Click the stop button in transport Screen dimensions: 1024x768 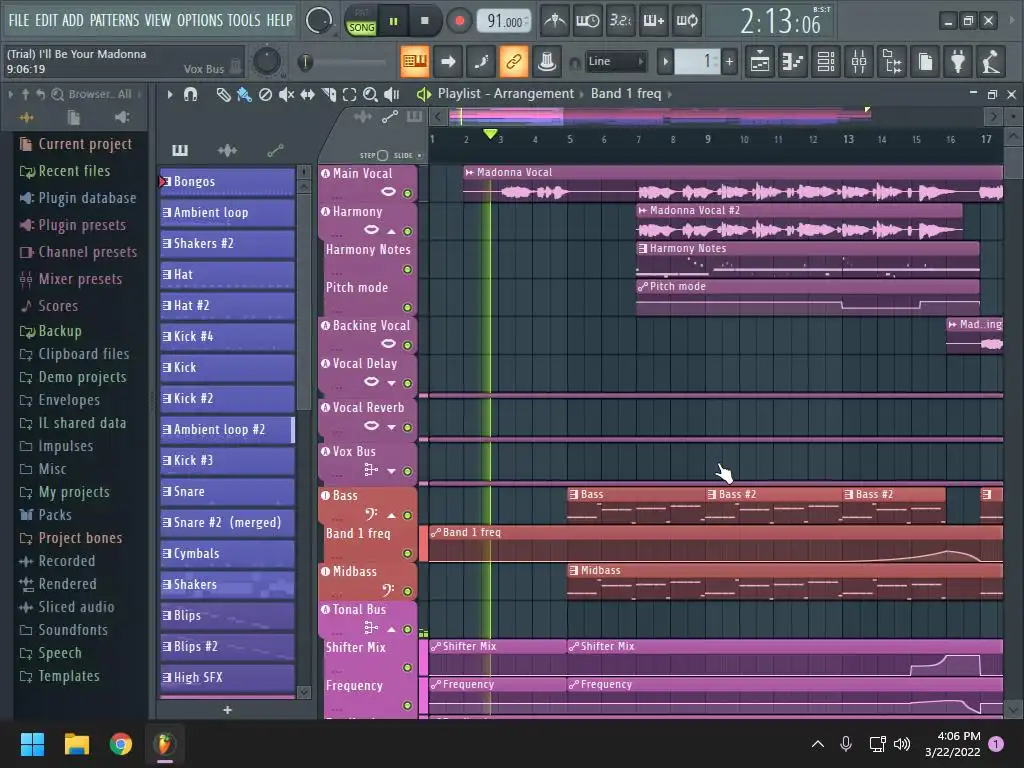(424, 22)
